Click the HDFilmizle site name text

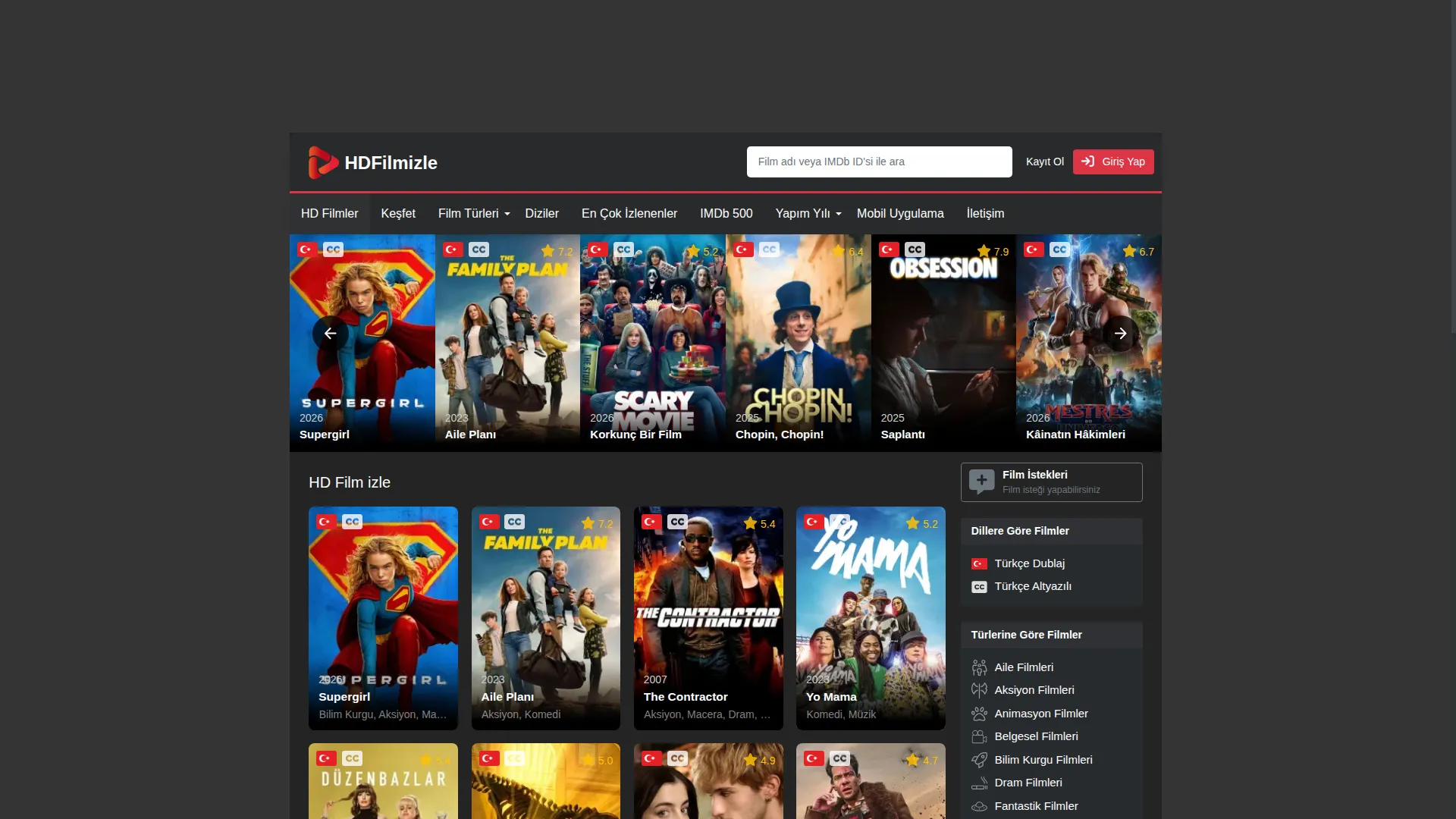pyautogui.click(x=391, y=163)
